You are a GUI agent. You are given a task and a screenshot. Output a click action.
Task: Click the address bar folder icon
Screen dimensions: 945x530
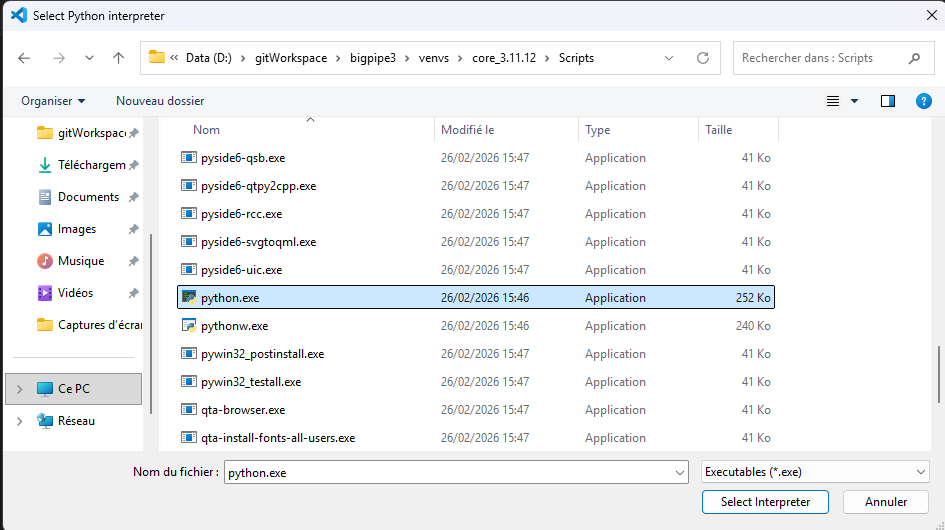157,57
